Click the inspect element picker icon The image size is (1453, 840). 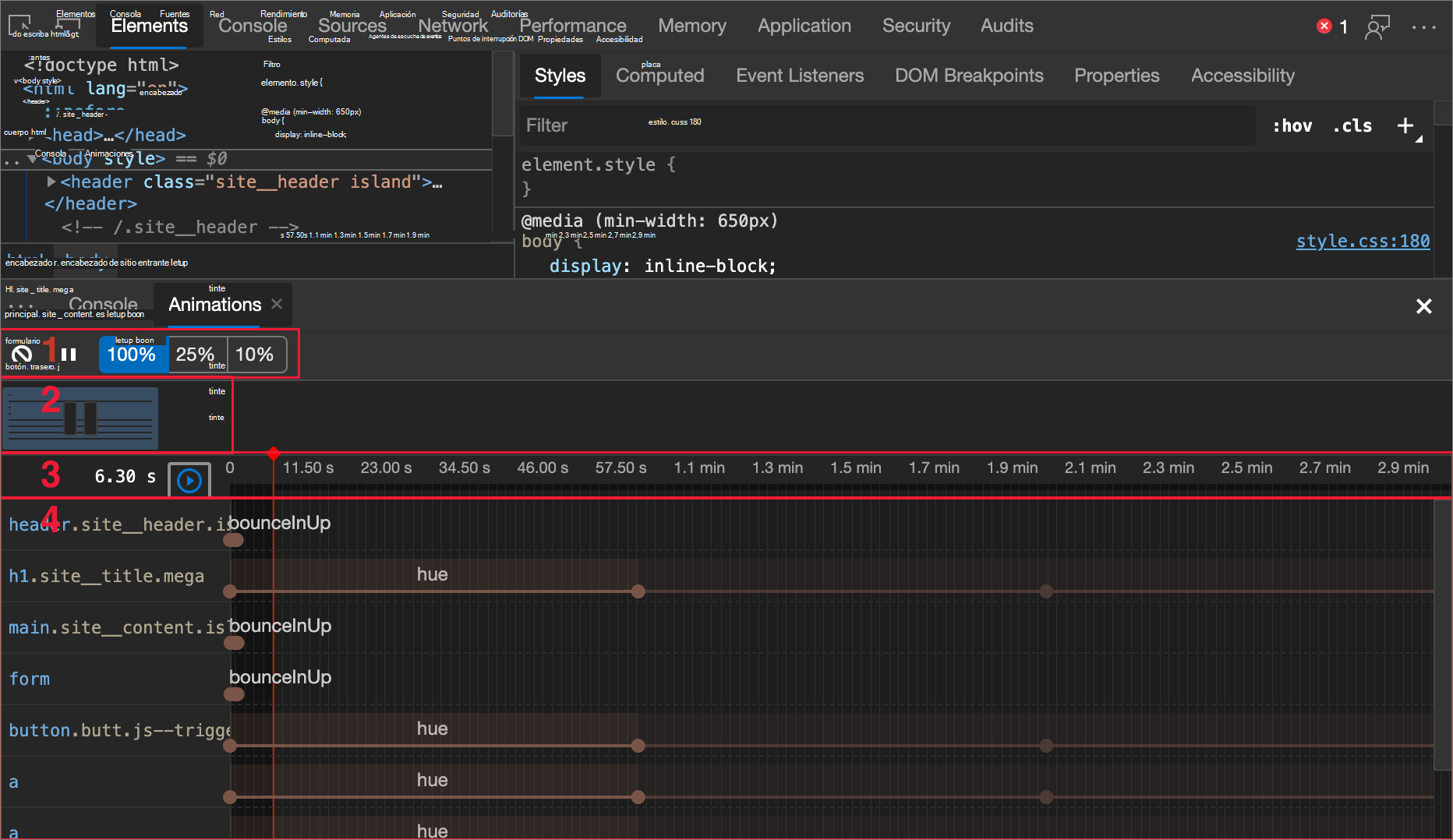point(19,25)
